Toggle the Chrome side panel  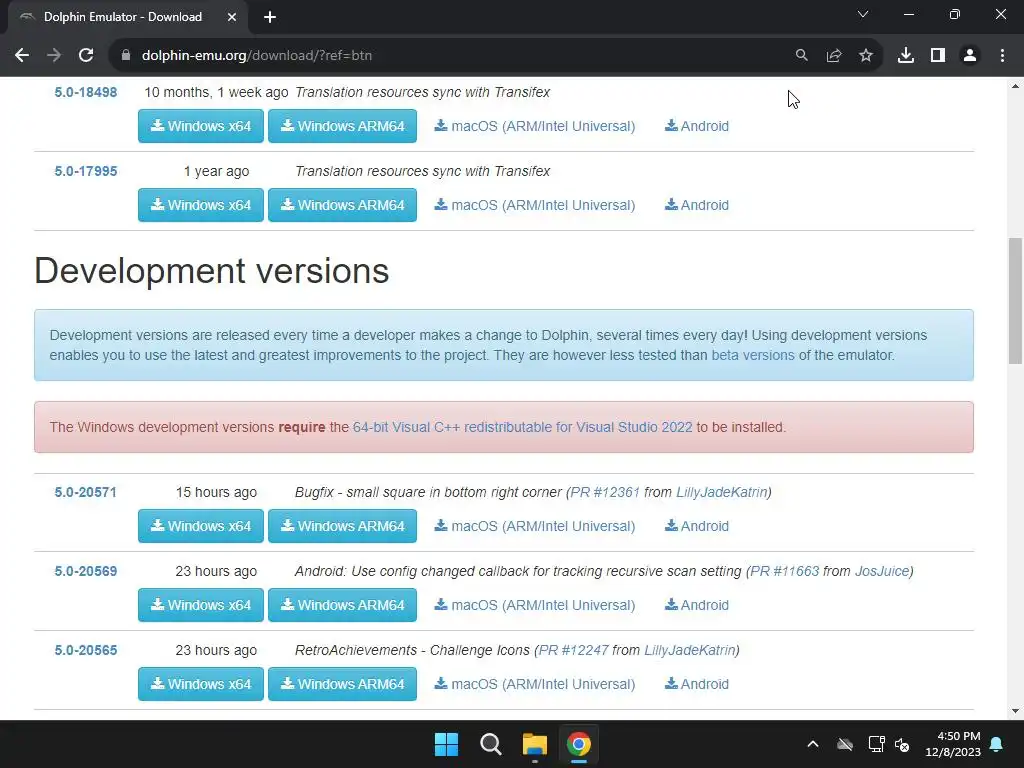pyautogui.click(x=938, y=56)
